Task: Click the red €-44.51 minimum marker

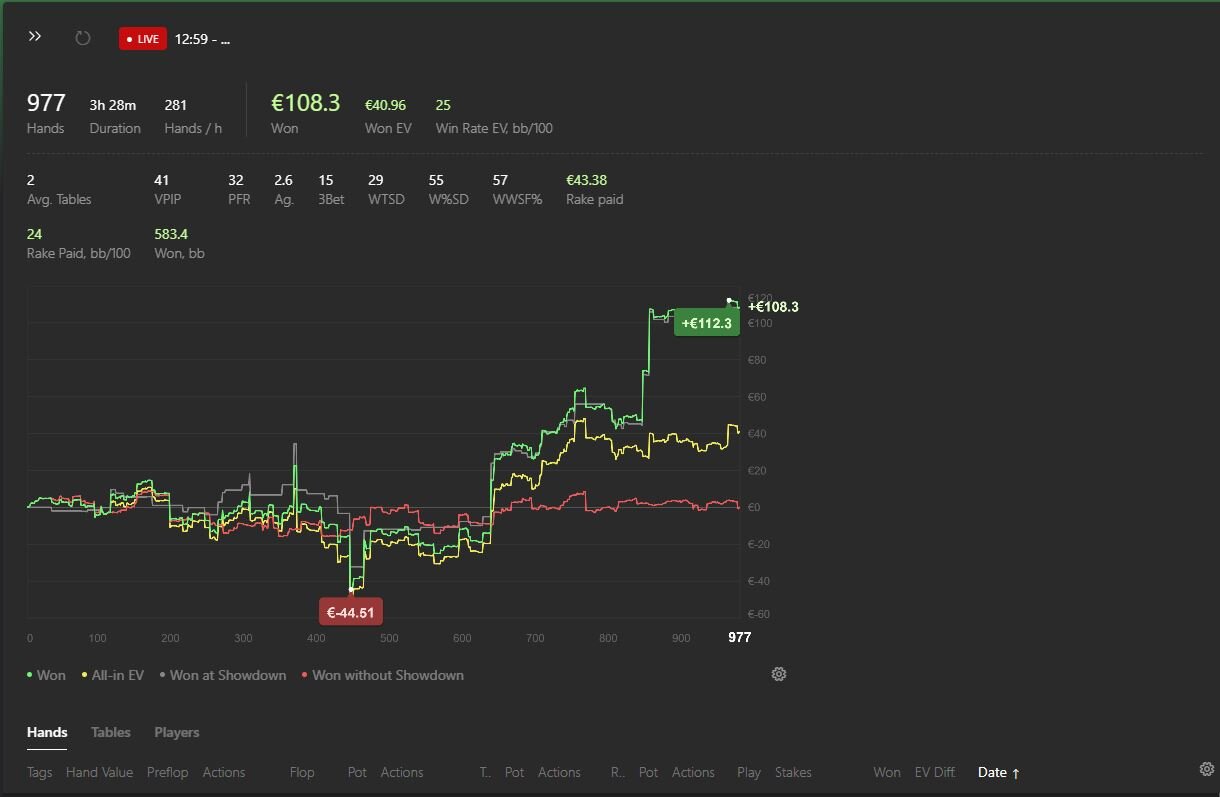Action: (x=350, y=611)
